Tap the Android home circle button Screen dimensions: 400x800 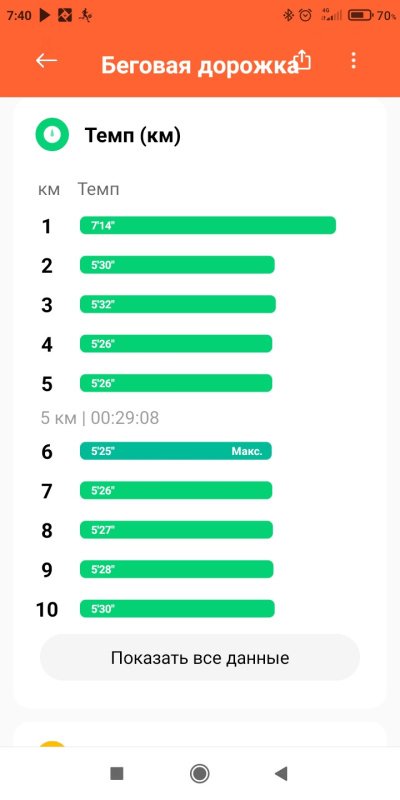pyautogui.click(x=199, y=773)
